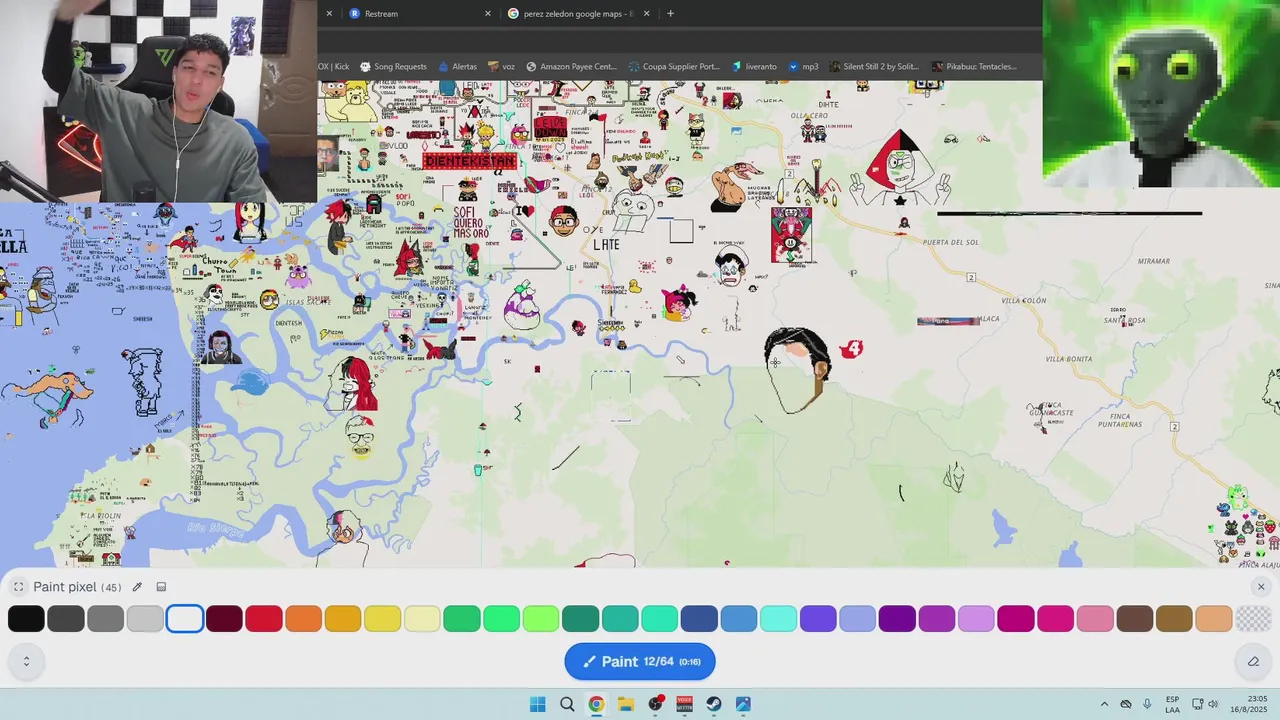Viewport: 1280px width, 720px height.
Task: Open the mp3 bookmark
Action: click(x=803, y=67)
